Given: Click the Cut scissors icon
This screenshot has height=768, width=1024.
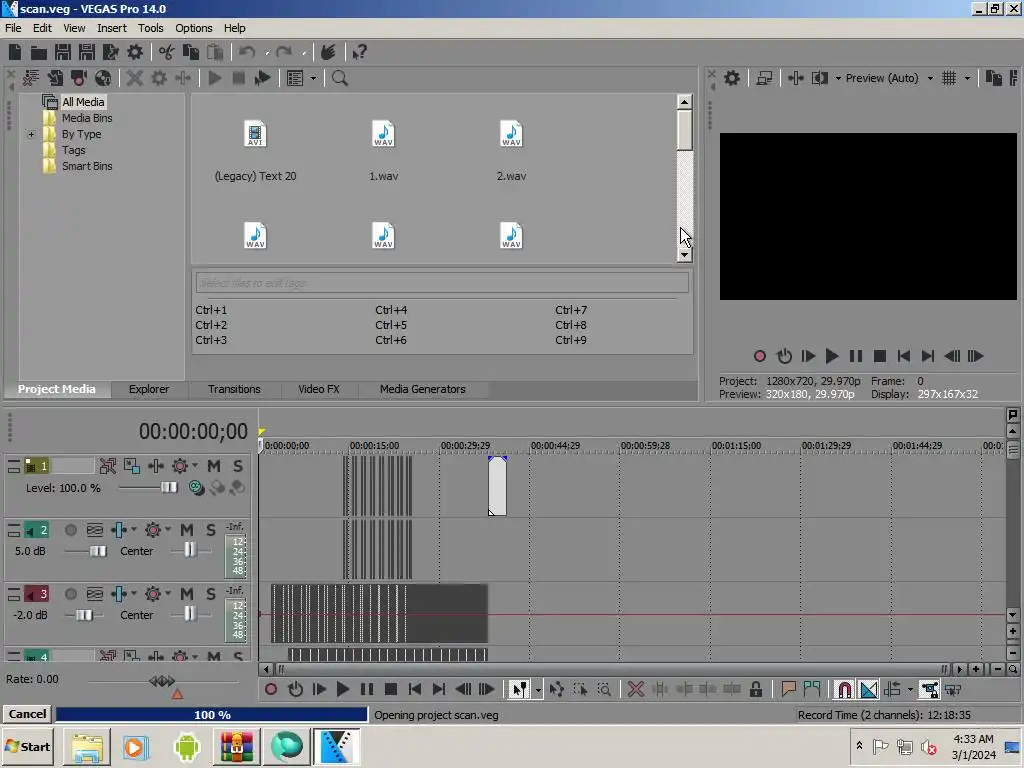Looking at the screenshot, I should (x=167, y=52).
